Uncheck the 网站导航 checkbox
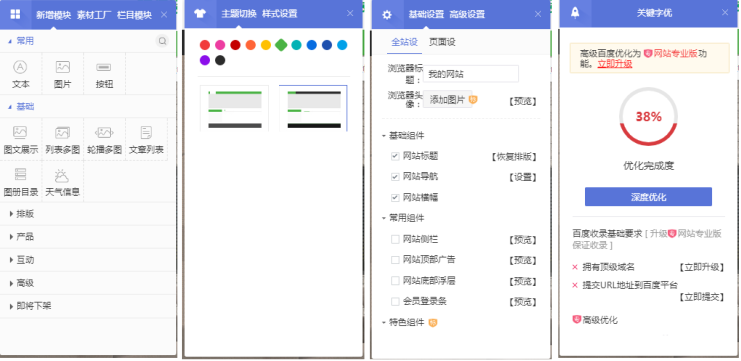 click(x=395, y=177)
